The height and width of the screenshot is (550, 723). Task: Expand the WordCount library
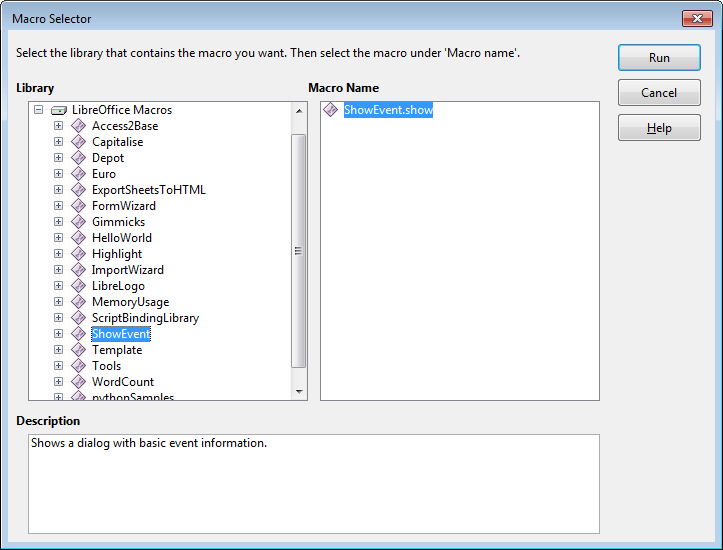pos(58,381)
